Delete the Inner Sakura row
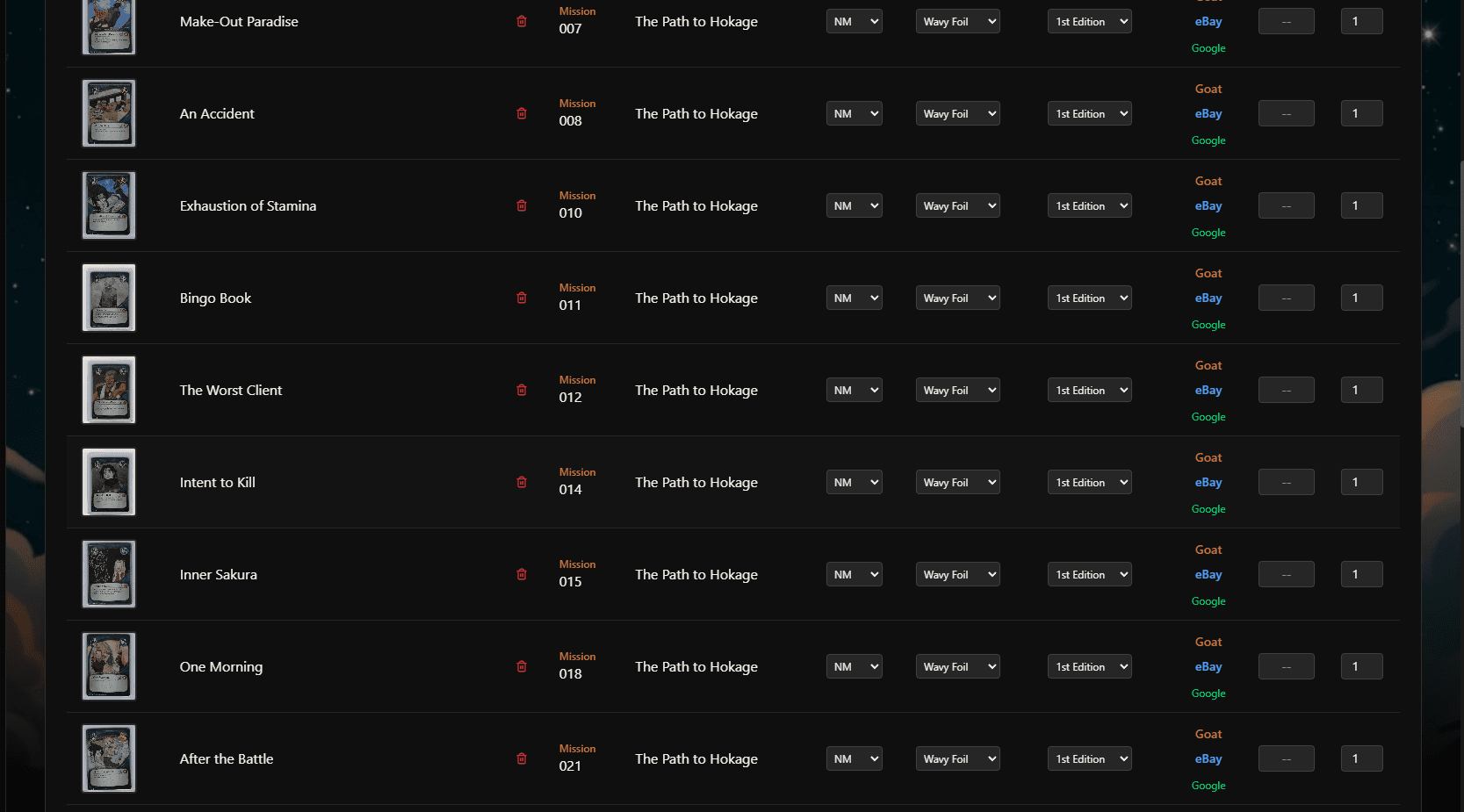 click(522, 574)
